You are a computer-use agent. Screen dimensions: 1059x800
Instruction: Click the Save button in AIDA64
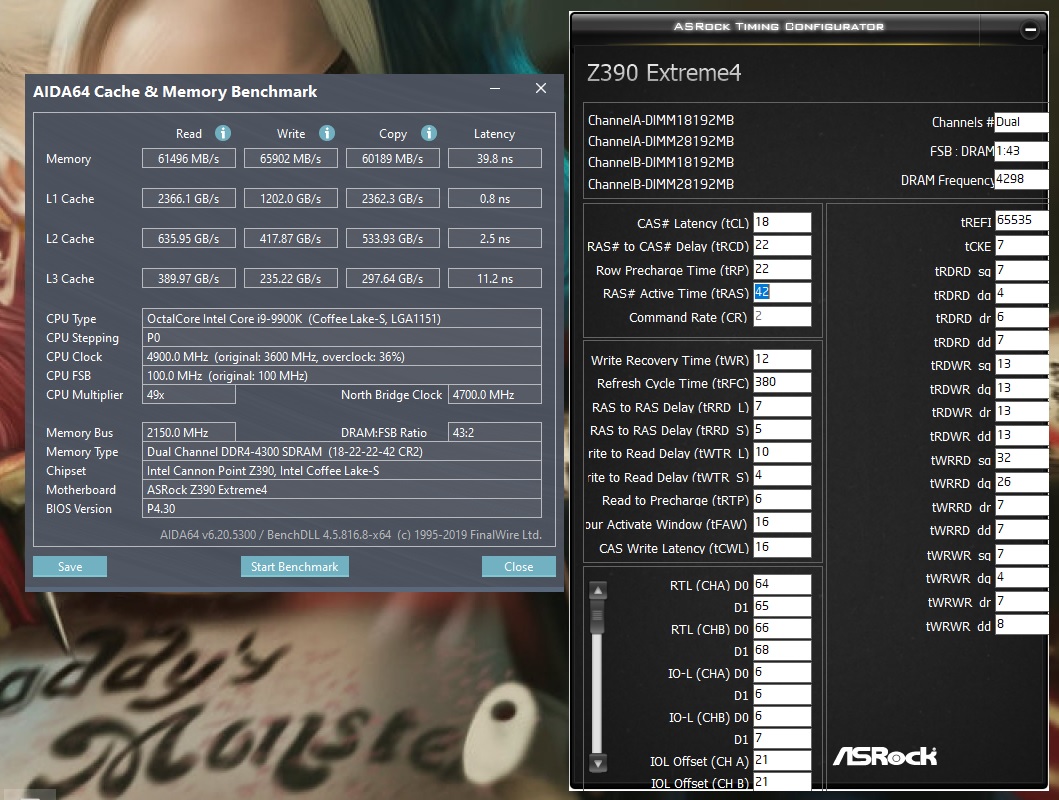(70, 566)
